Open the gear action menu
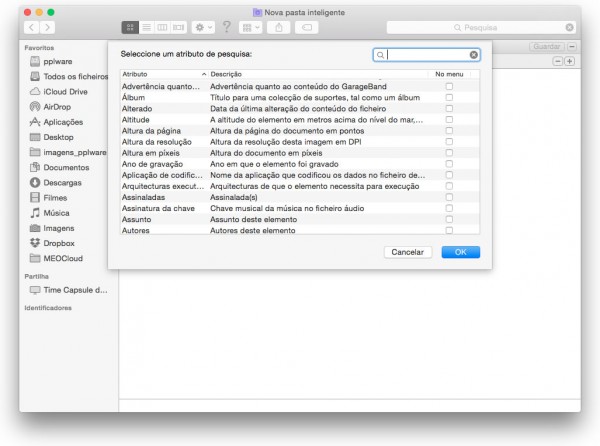This screenshot has width=600, height=446. (x=204, y=27)
